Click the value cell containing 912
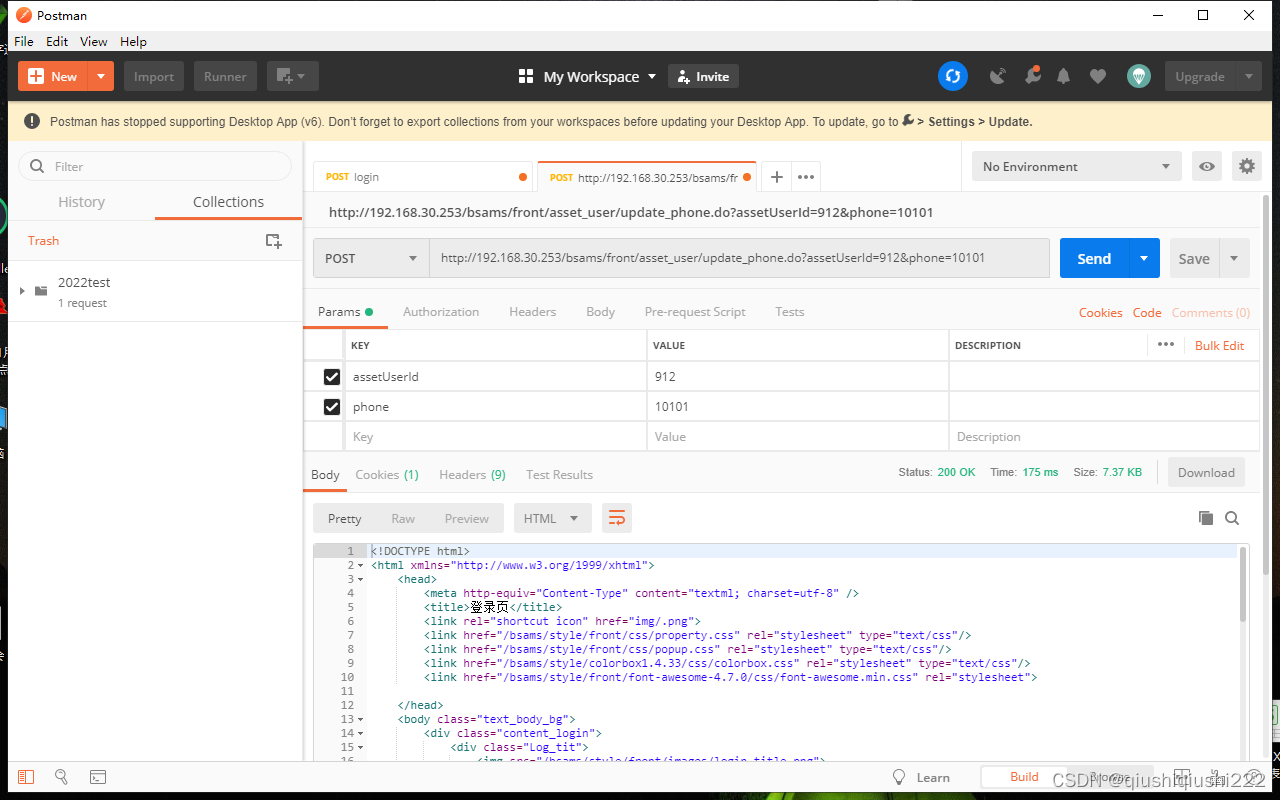The height and width of the screenshot is (800, 1280). point(797,377)
